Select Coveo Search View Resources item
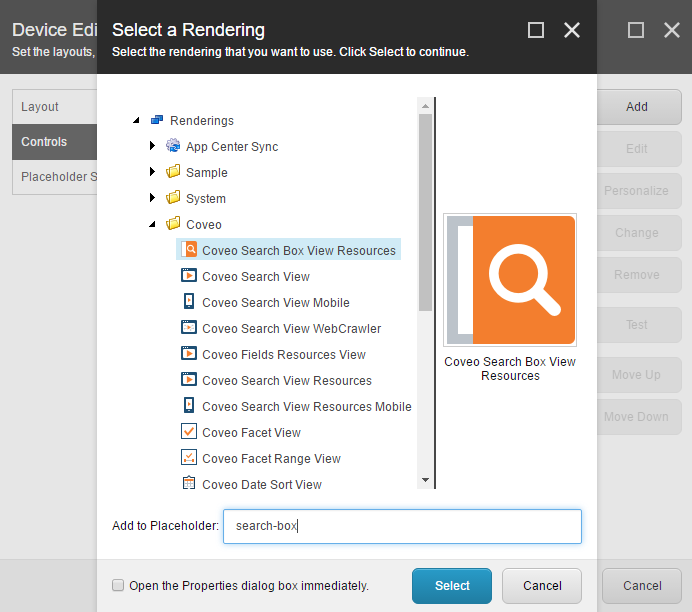This screenshot has width=692, height=612. [x=287, y=381]
